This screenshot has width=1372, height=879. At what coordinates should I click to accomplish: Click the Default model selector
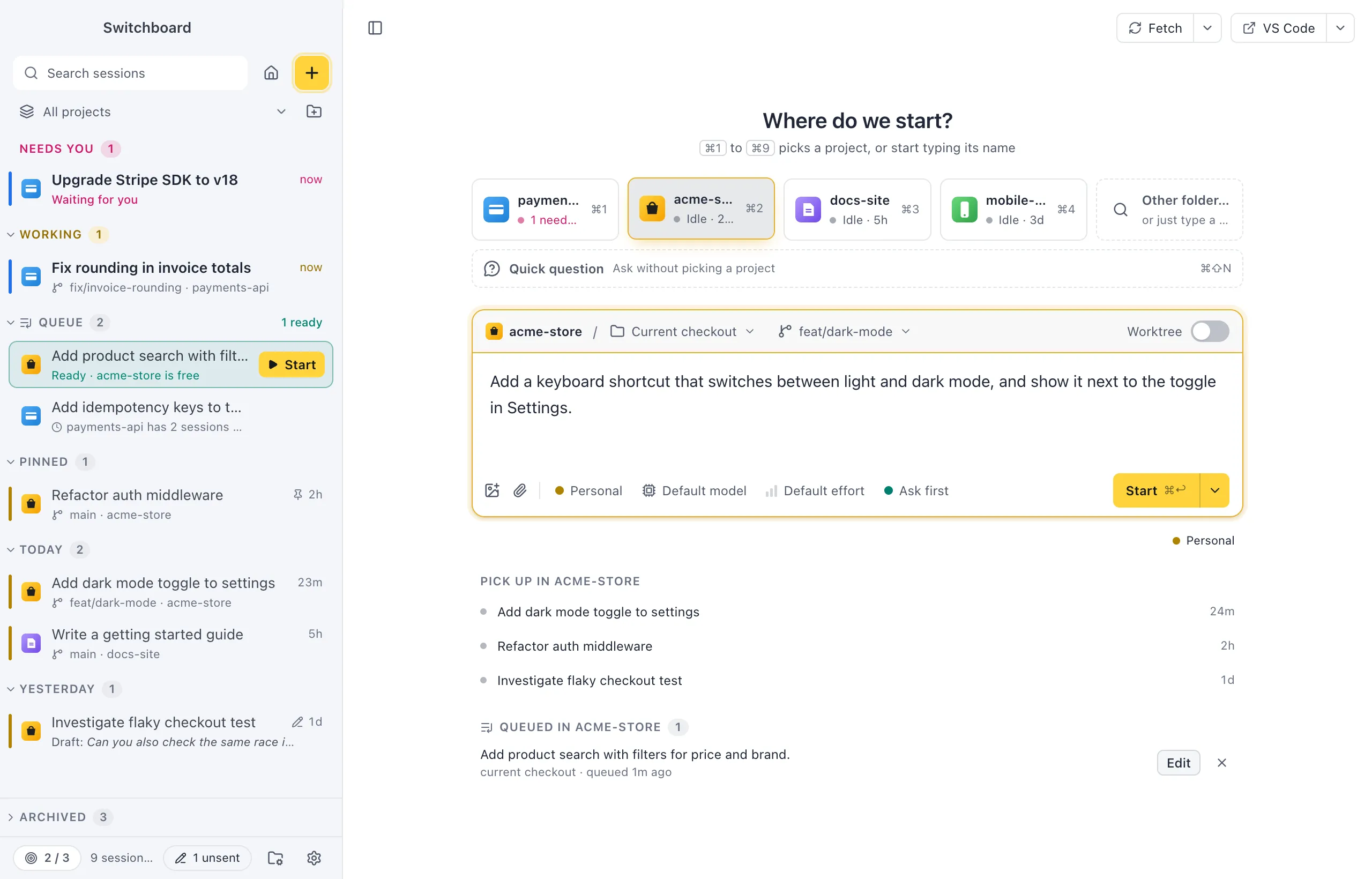694,491
